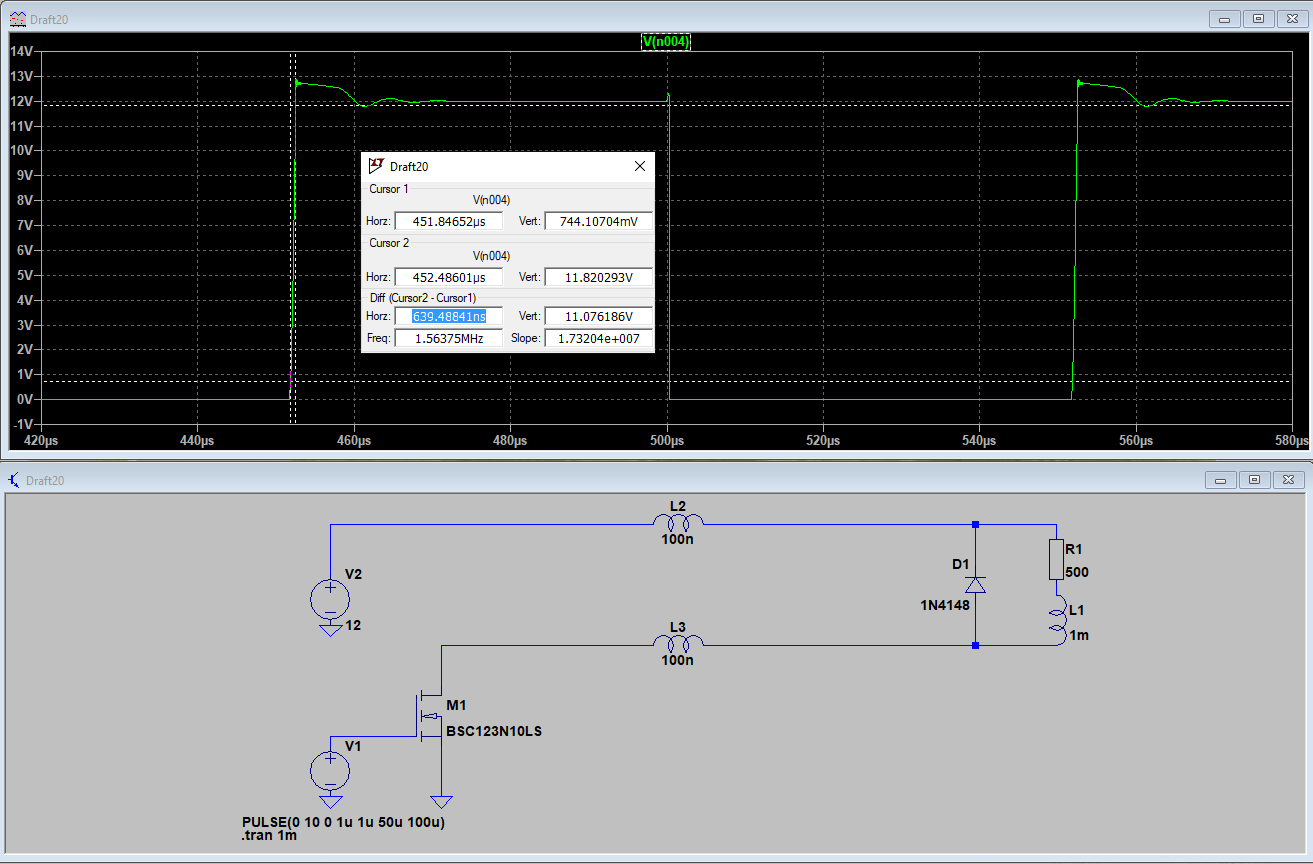This screenshot has width=1313, height=864.
Task: Click the 460µs time axis label
Action: pos(354,440)
